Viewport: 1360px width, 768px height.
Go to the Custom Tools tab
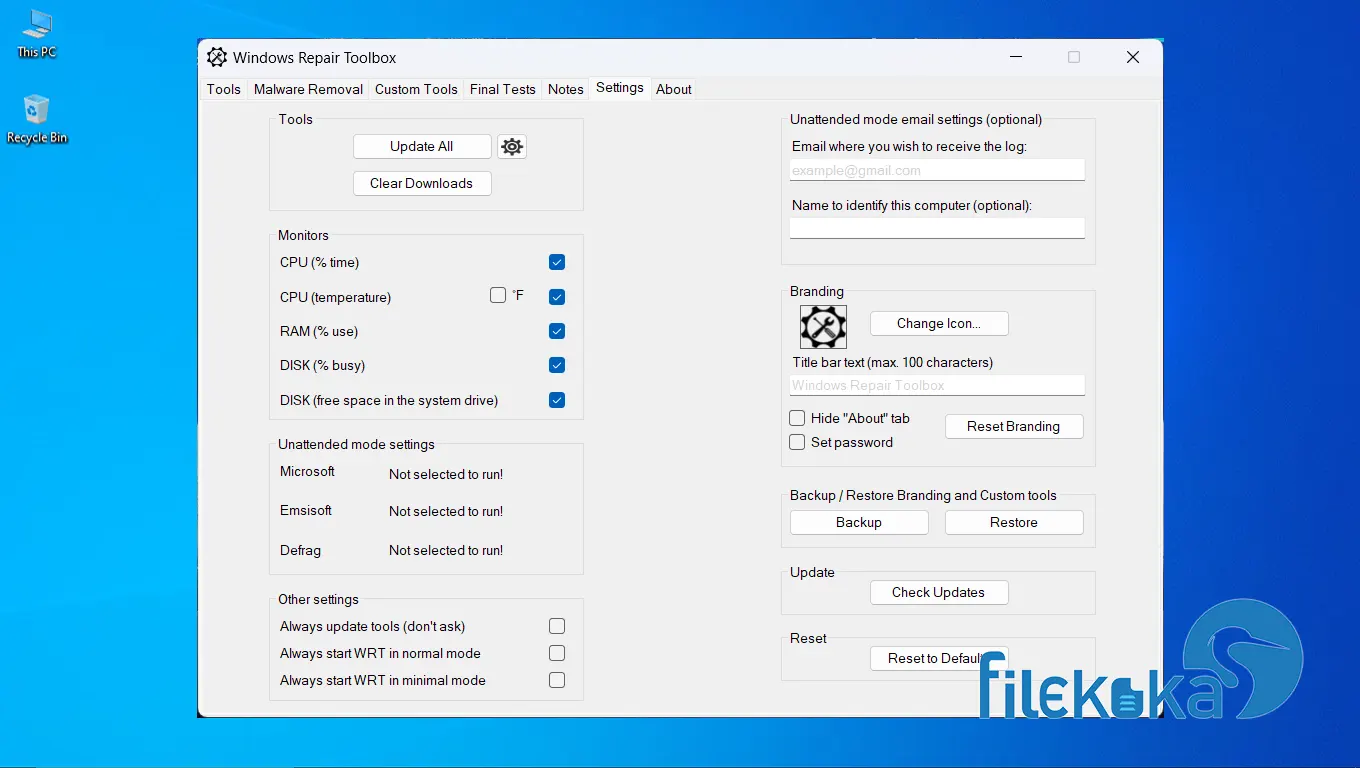[416, 89]
